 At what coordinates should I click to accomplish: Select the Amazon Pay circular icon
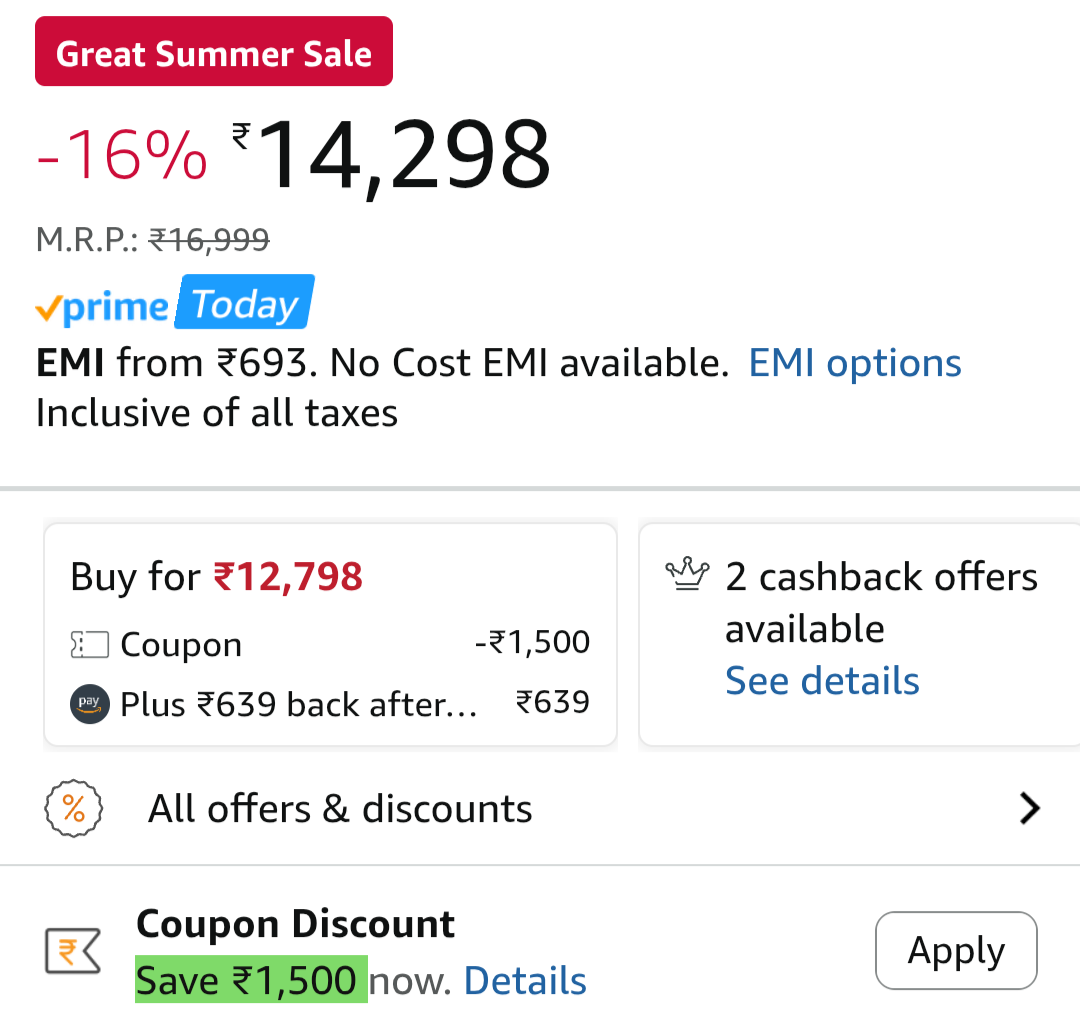pos(90,704)
